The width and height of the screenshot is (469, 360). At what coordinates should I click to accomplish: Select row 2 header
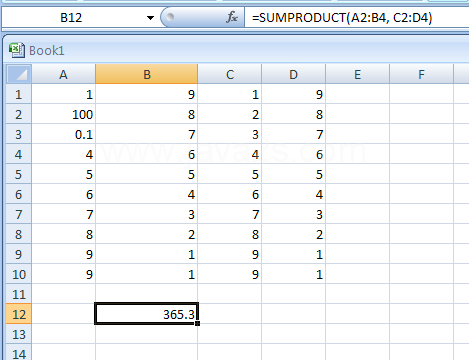pyautogui.click(x=19, y=114)
